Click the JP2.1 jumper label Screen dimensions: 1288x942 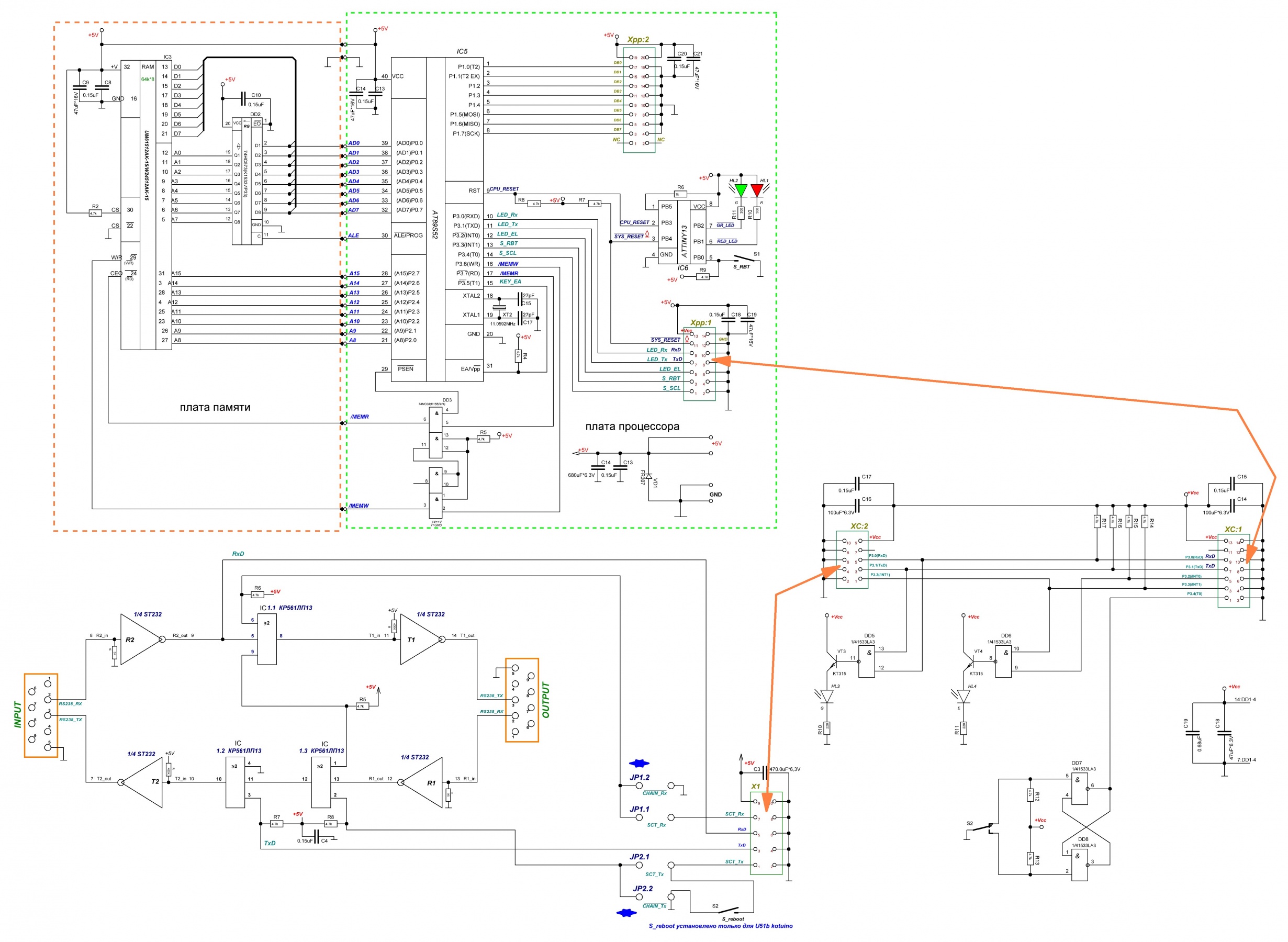(x=639, y=857)
